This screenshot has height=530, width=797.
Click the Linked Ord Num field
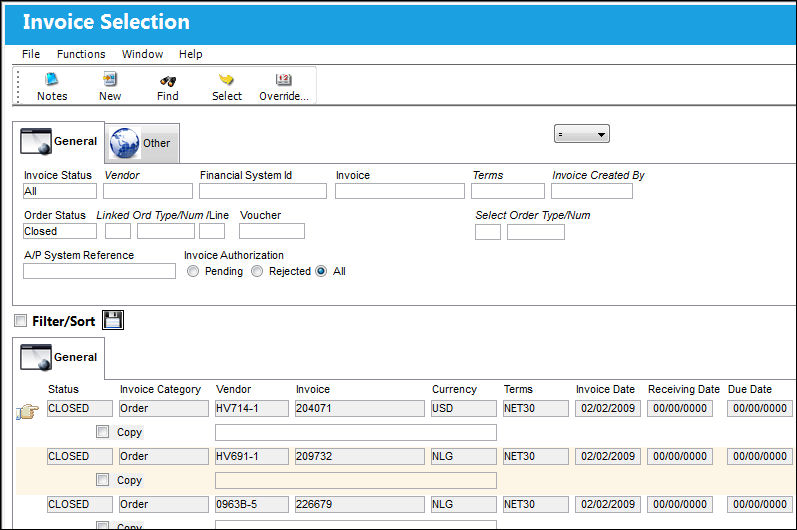166,231
